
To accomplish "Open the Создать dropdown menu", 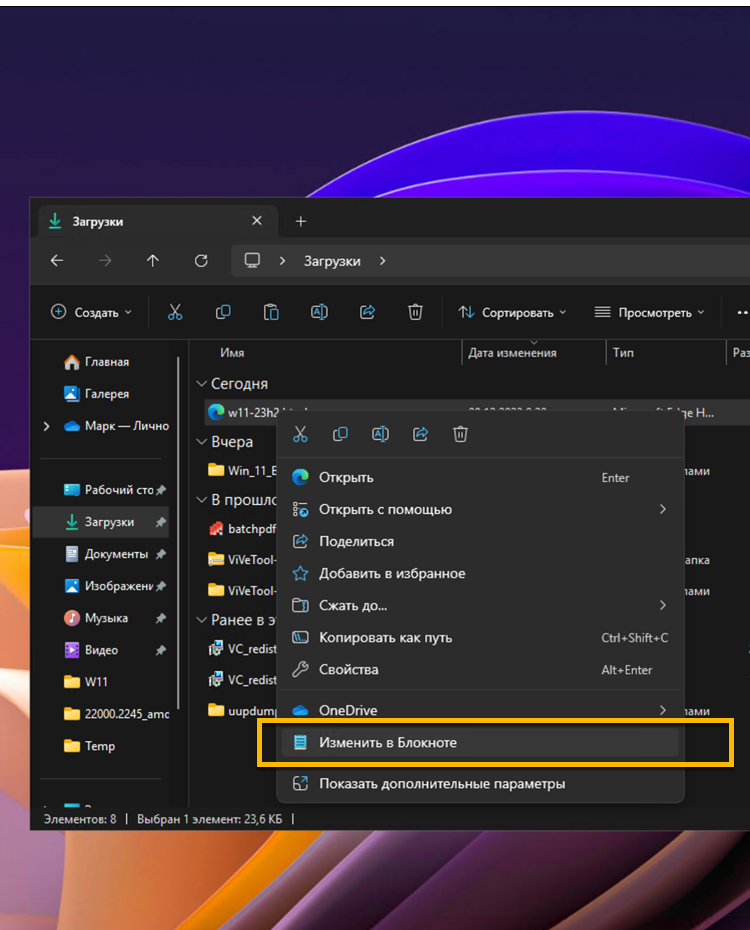I will click(91, 313).
